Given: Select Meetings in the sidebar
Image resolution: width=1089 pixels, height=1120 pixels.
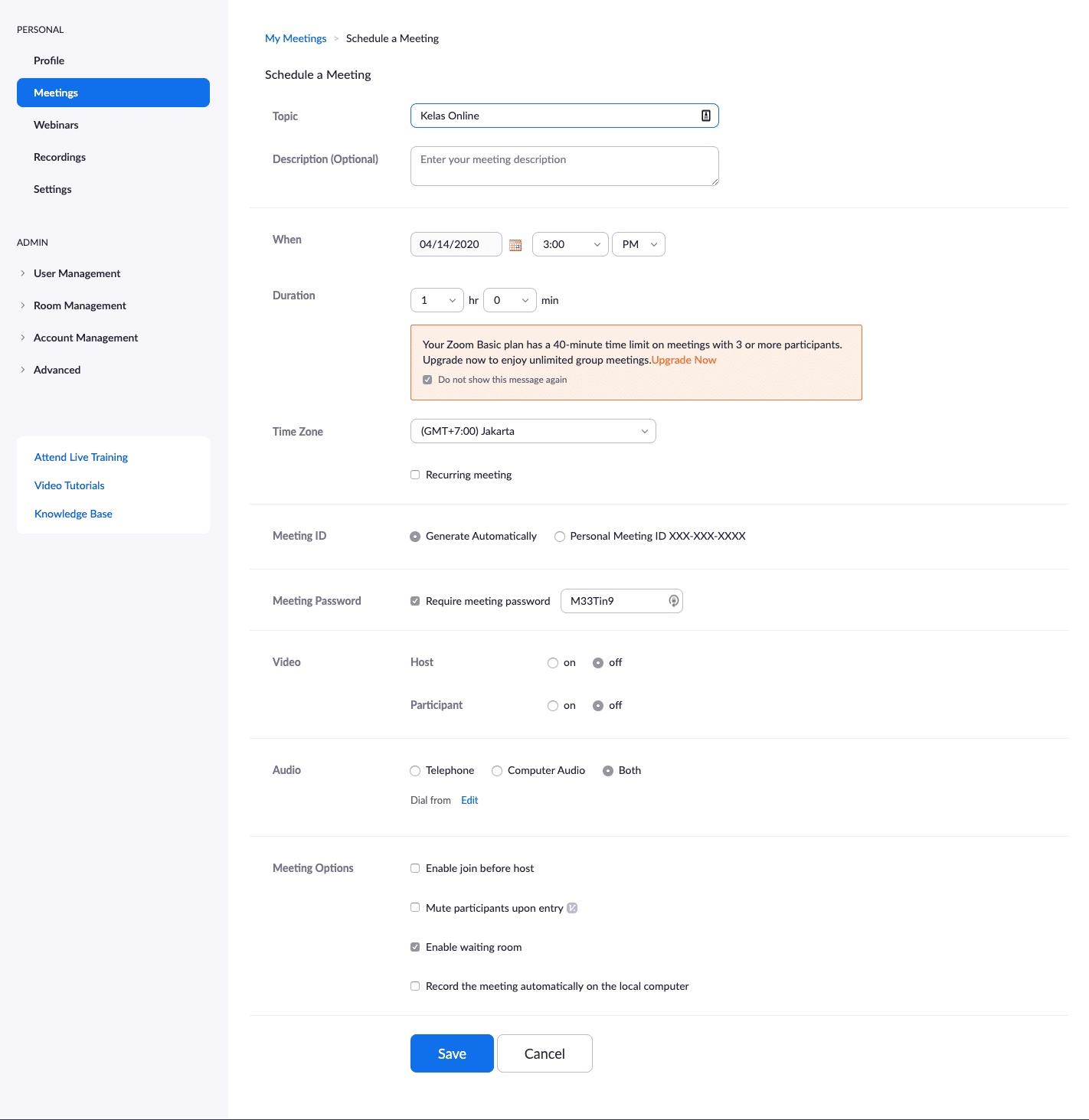Looking at the screenshot, I should pos(113,93).
